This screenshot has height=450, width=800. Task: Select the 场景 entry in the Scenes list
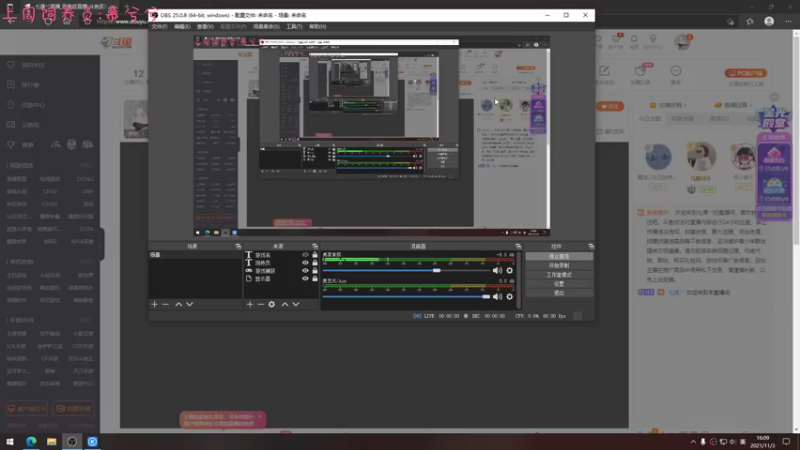(x=195, y=255)
